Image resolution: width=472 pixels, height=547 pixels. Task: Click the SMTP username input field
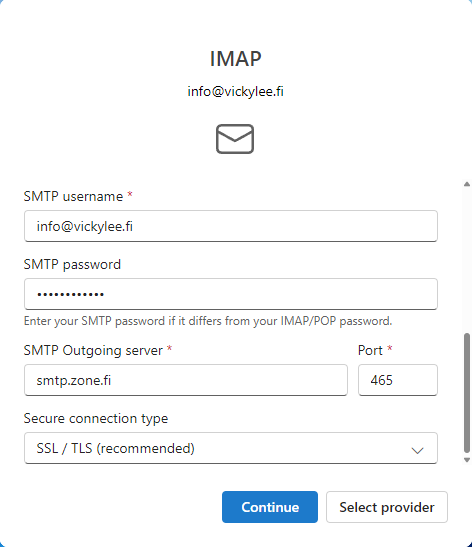tap(231, 226)
